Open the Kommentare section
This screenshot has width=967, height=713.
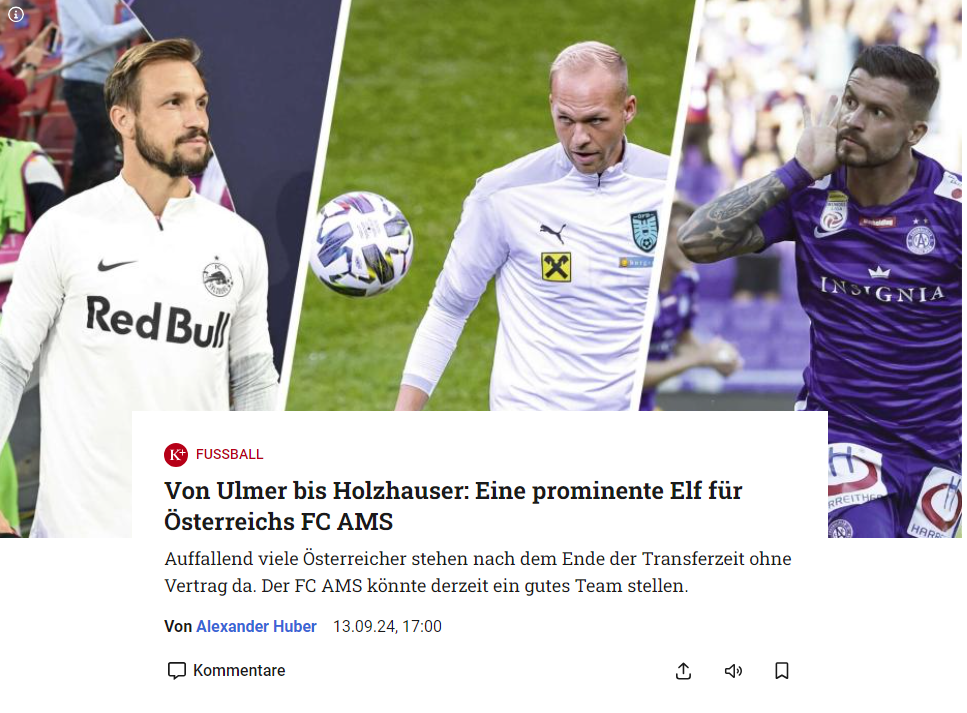tap(226, 670)
